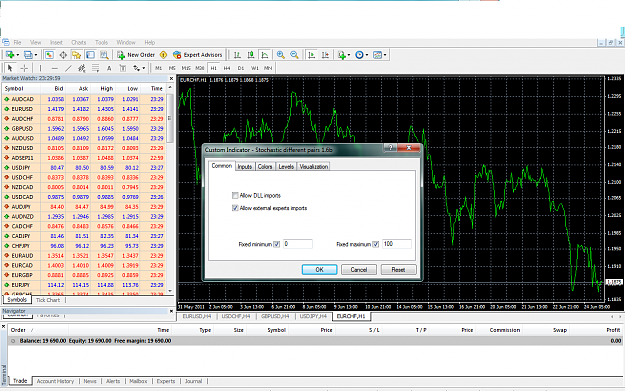Open the Strategy Tester icon

click(x=104, y=55)
